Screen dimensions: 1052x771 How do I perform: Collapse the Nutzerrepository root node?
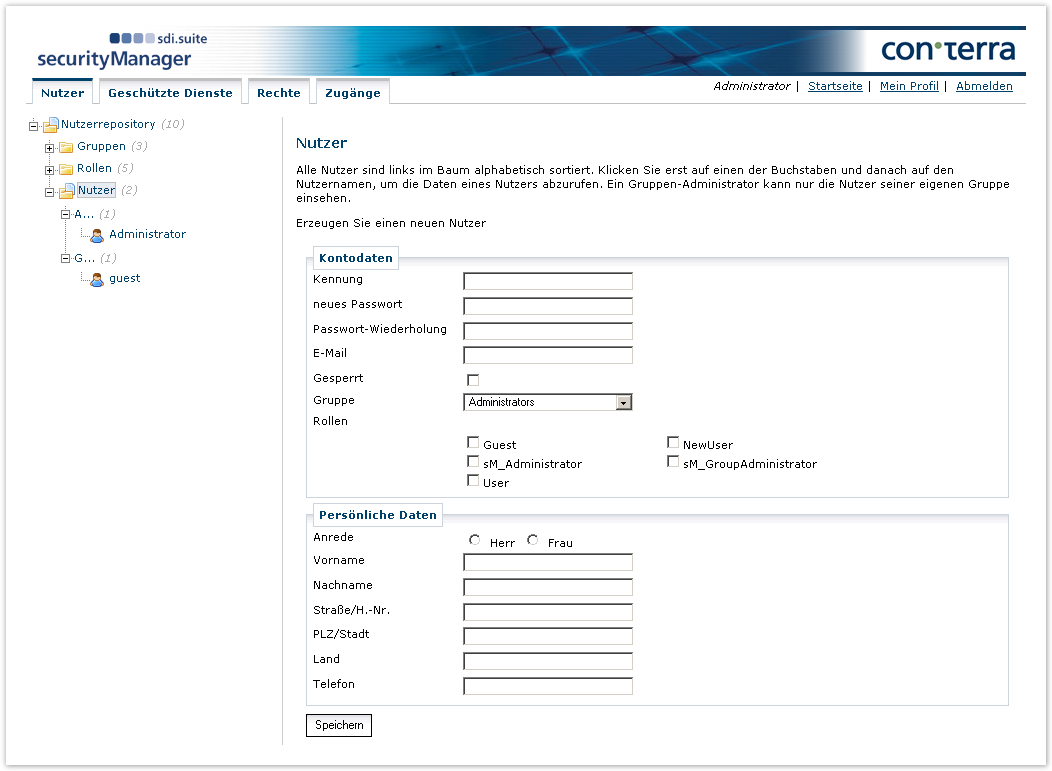click(33, 126)
